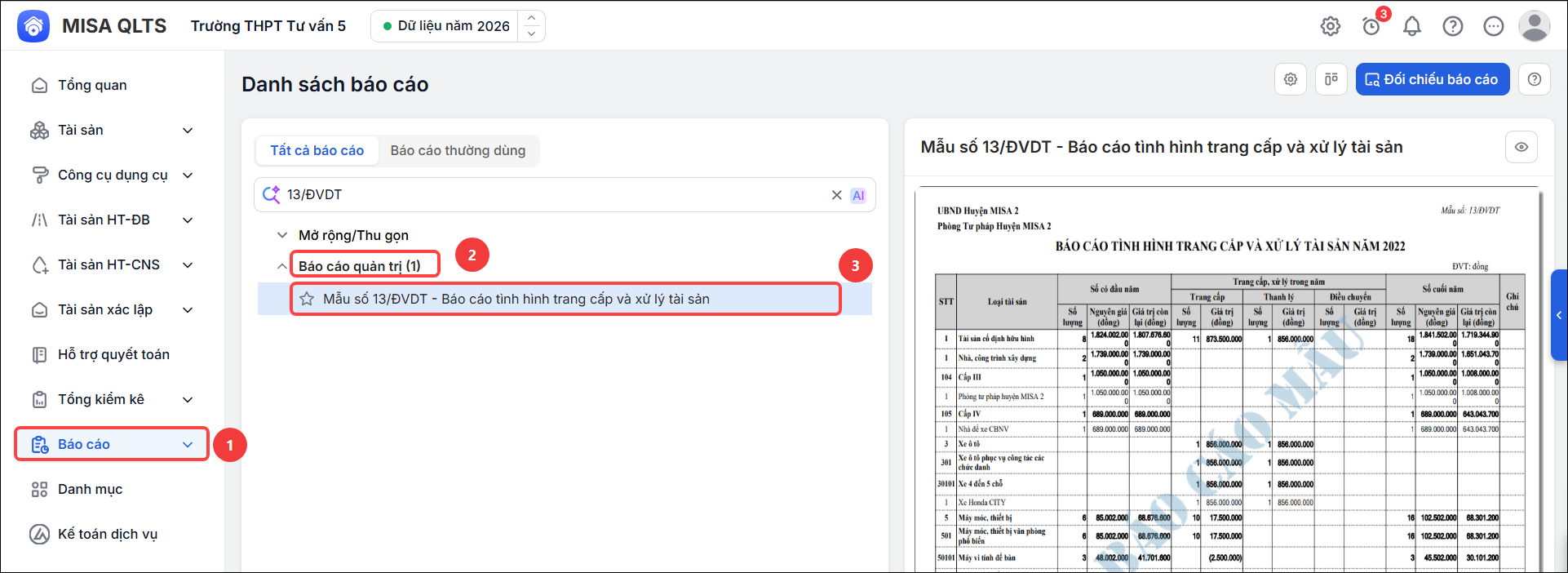Expand the blue side panel arrow tab
The height and width of the screenshot is (573, 1568).
pos(1559,315)
